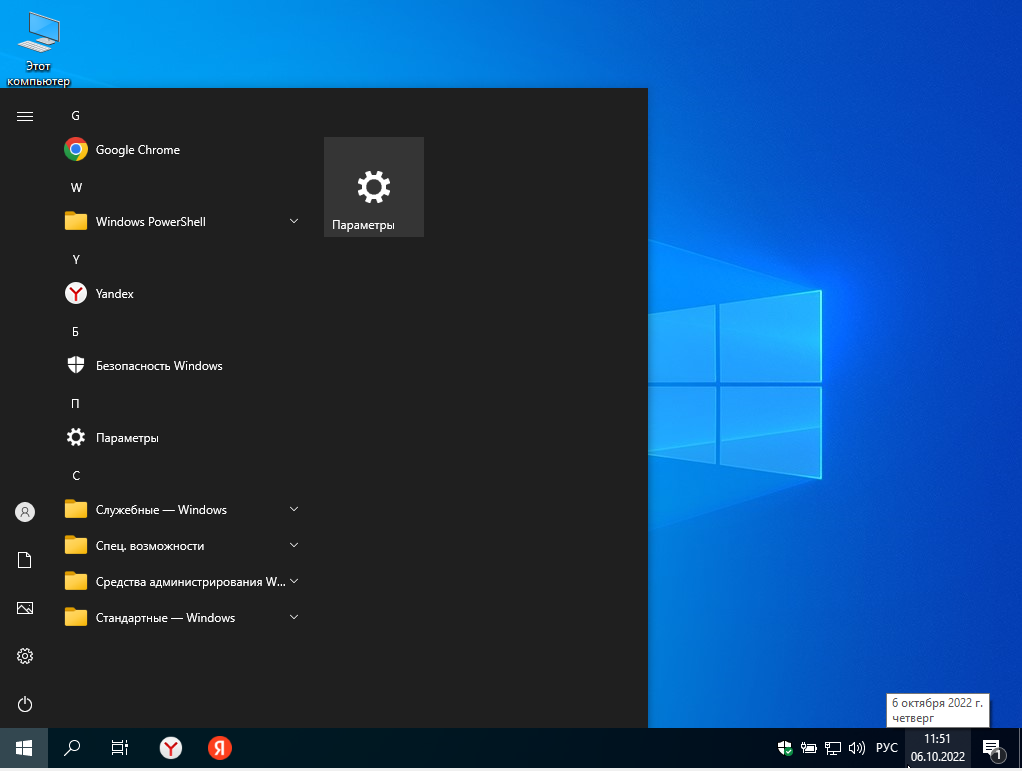Launch Yandex browser from the app list
1022x771 pixels.
click(x=114, y=294)
